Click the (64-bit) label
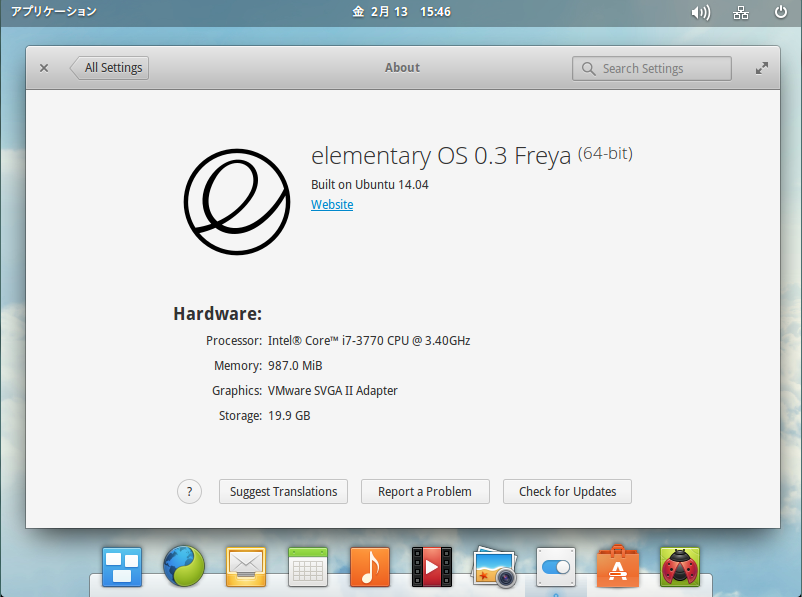The image size is (802, 597). click(x=606, y=153)
